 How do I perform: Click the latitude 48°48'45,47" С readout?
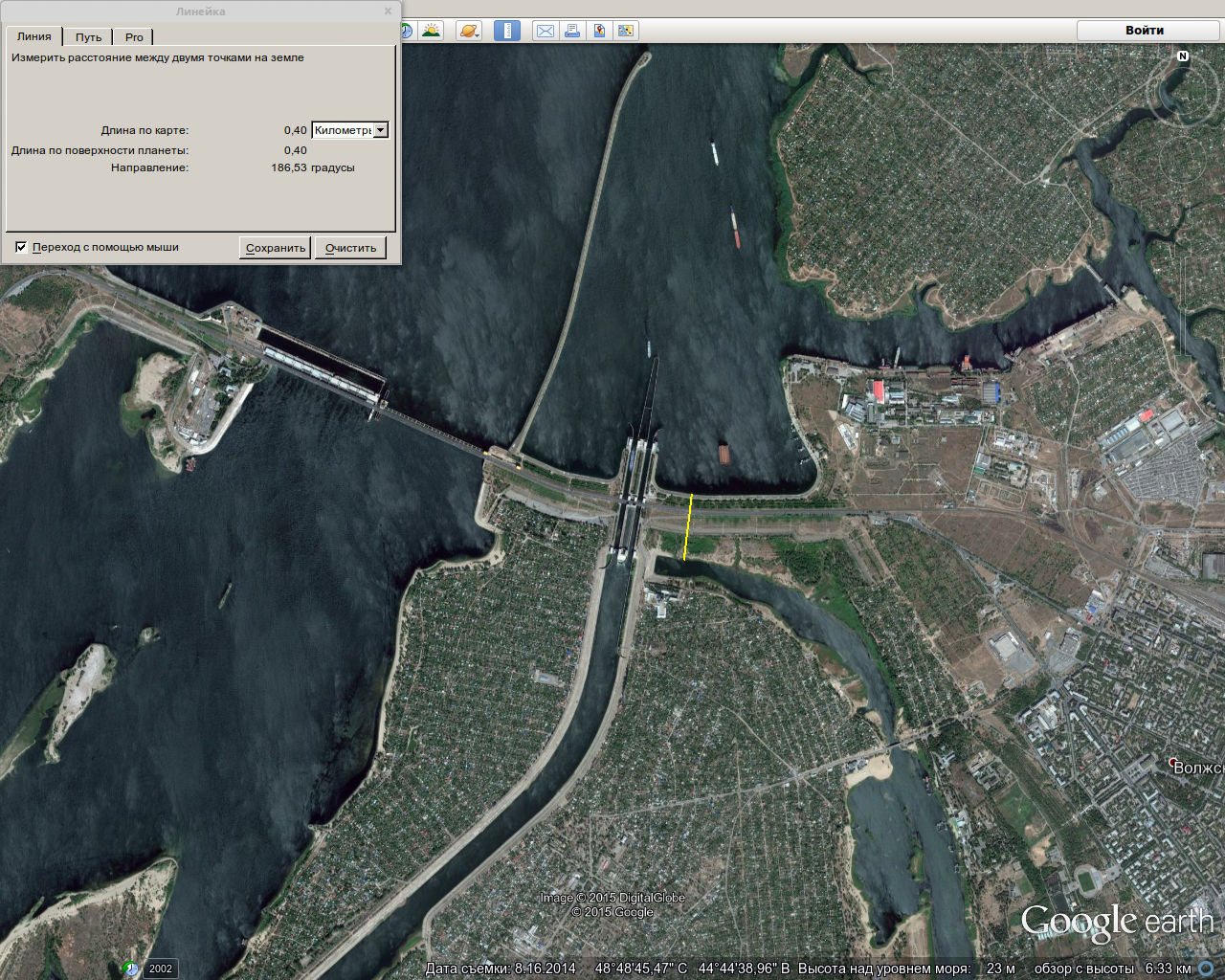[641, 969]
